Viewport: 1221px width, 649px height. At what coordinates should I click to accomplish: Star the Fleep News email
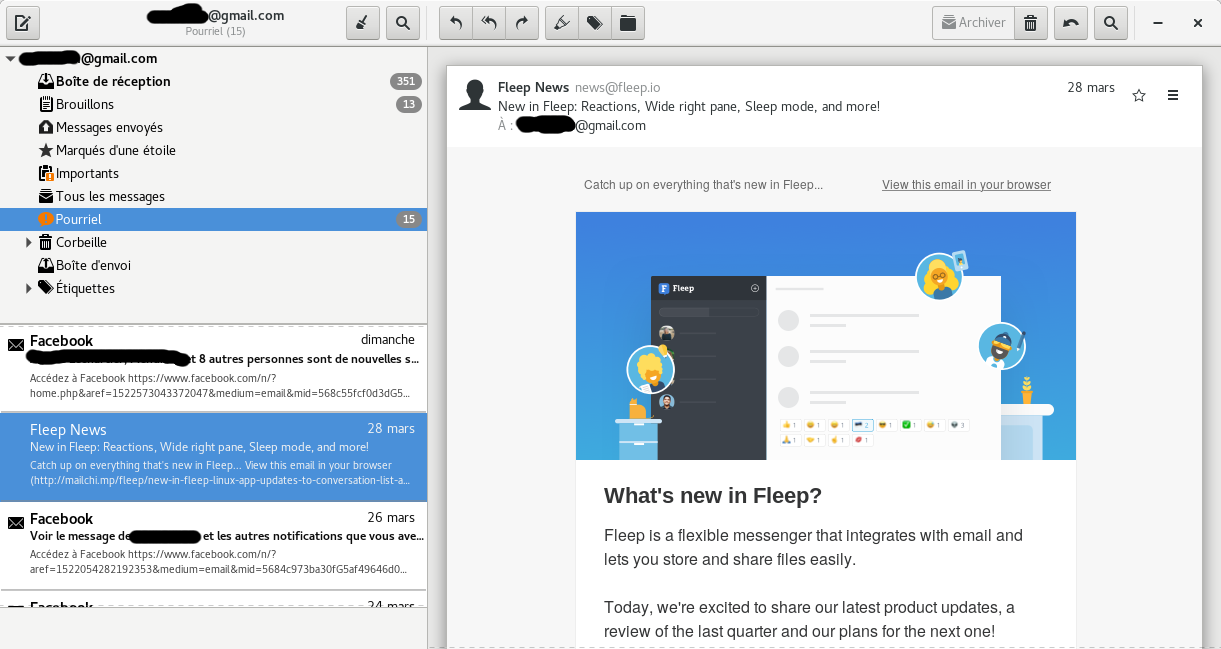pyautogui.click(x=1138, y=96)
